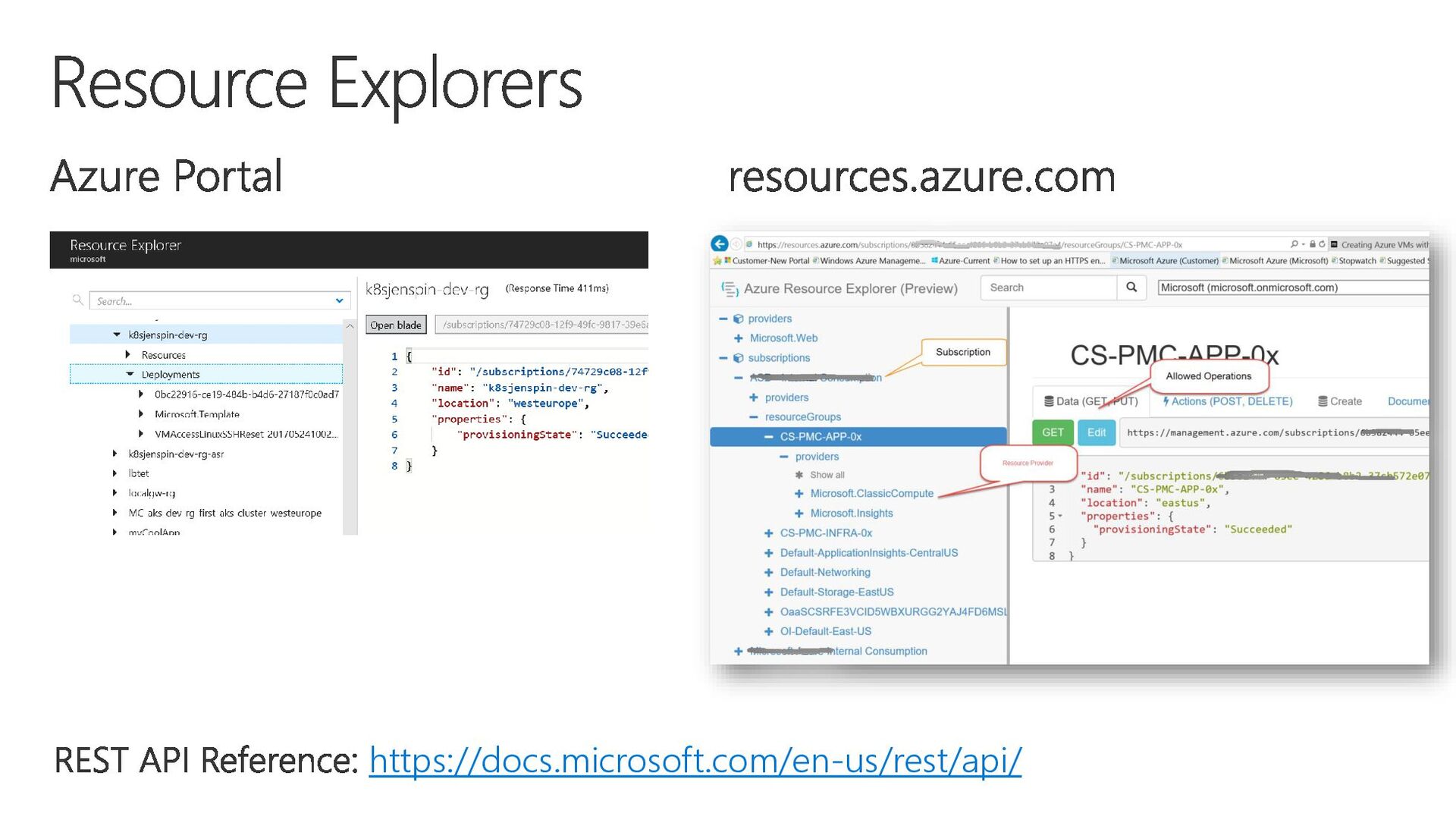Click the browser back arrow button
Viewport: 1456px width, 820px height.
point(719,244)
